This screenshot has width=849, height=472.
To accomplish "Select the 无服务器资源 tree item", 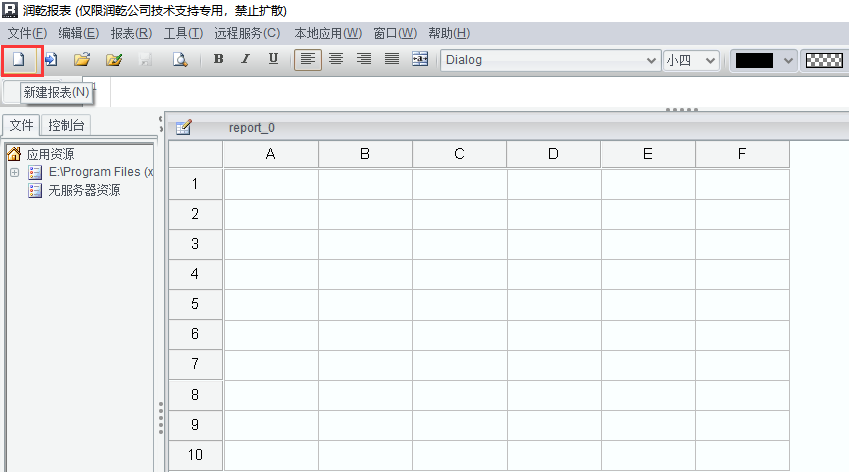I will click(84, 190).
